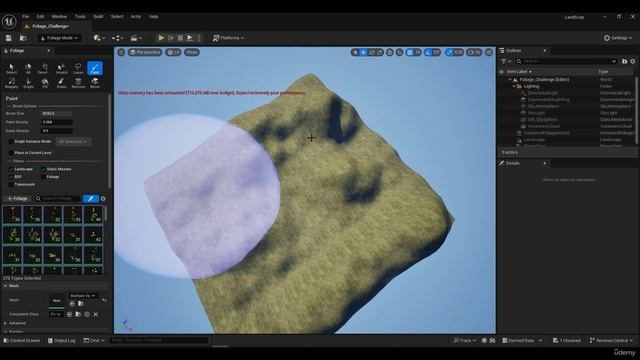Viewport: 640px width, 360px height.
Task: Select the Move foliage tool
Action: pos(95,83)
